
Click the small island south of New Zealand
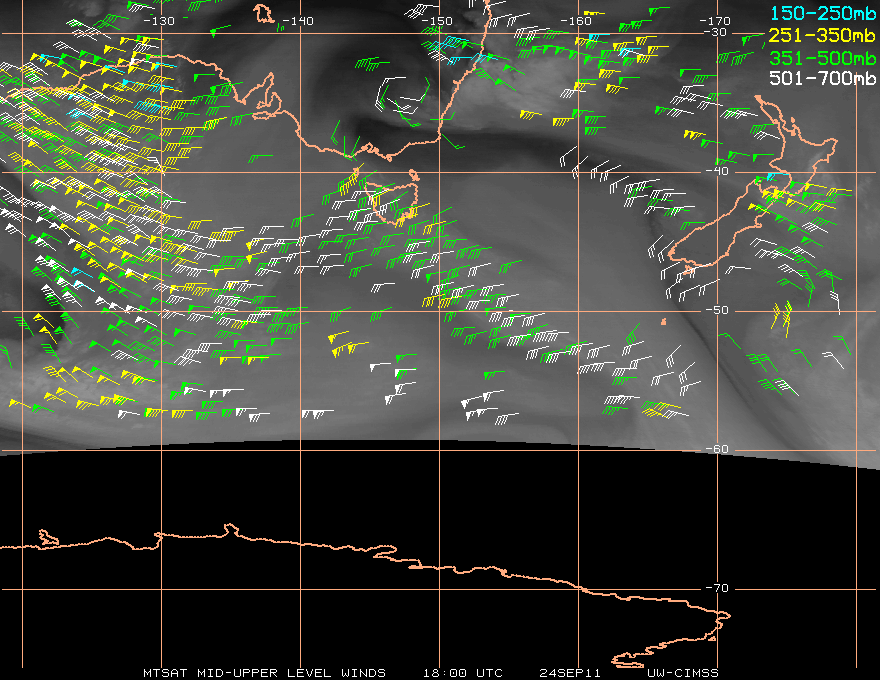tap(664, 321)
